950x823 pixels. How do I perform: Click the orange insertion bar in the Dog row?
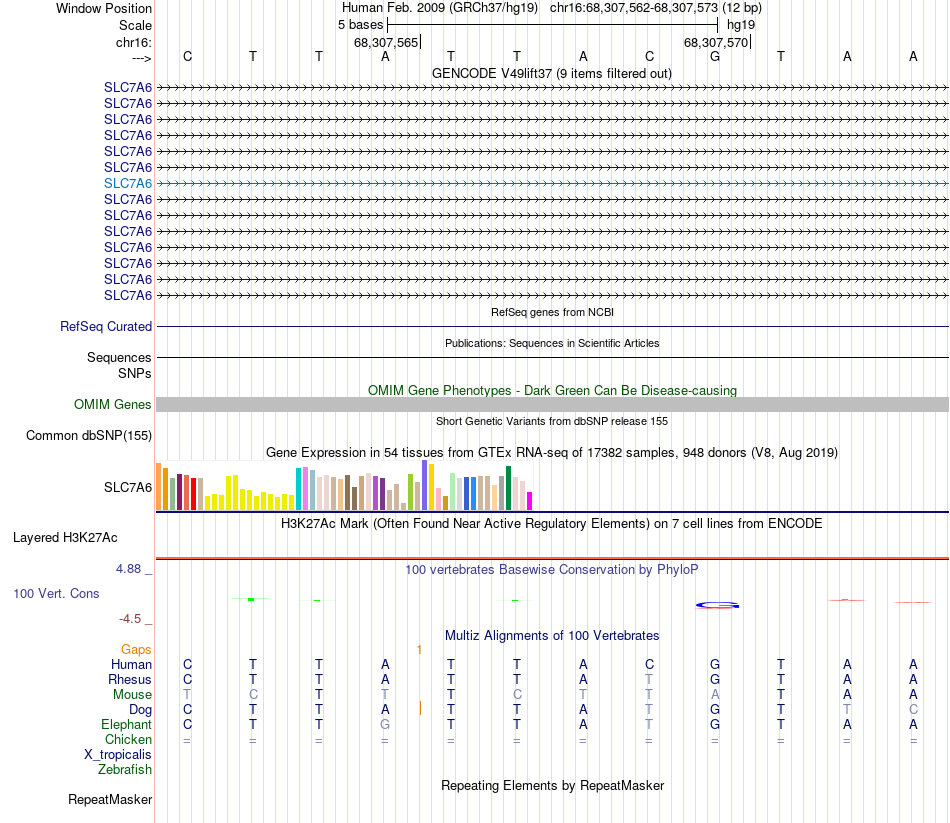420,708
